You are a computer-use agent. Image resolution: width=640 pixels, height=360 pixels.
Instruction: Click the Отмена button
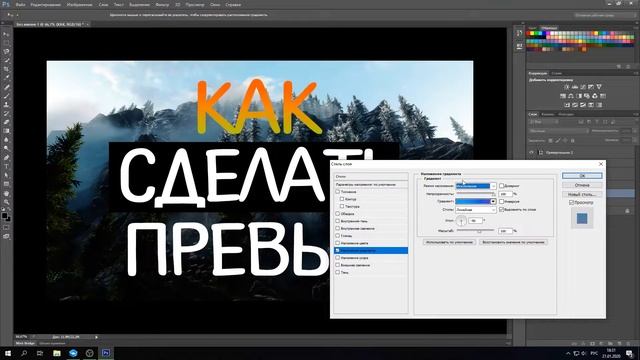click(x=582, y=185)
